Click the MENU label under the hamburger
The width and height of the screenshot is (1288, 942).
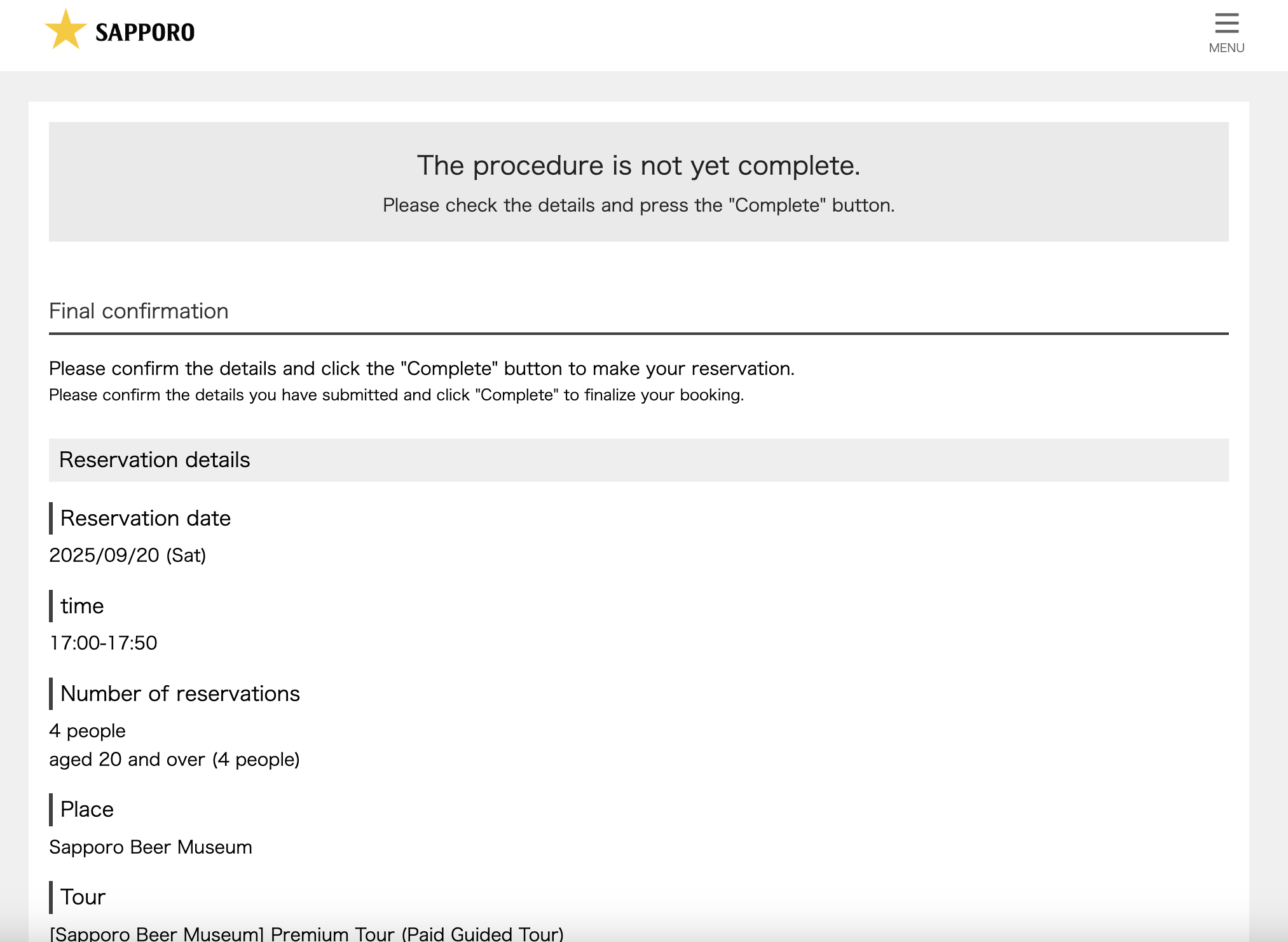[x=1226, y=48]
